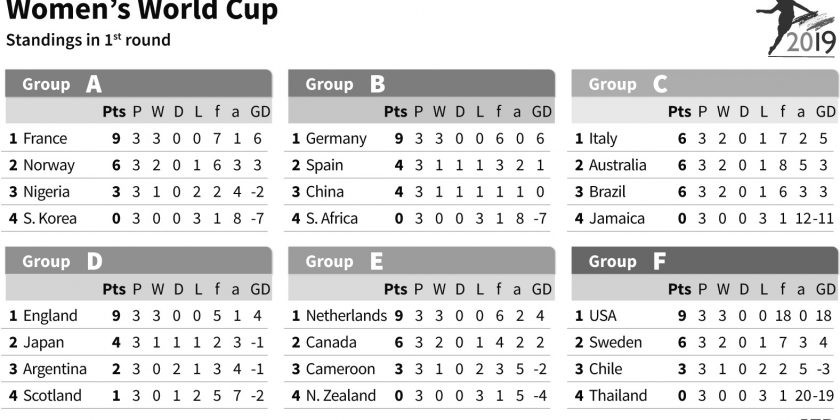The height and width of the screenshot is (420, 840).
Task: Click the Standings in 1st round subtitle
Action: click(x=88, y=41)
